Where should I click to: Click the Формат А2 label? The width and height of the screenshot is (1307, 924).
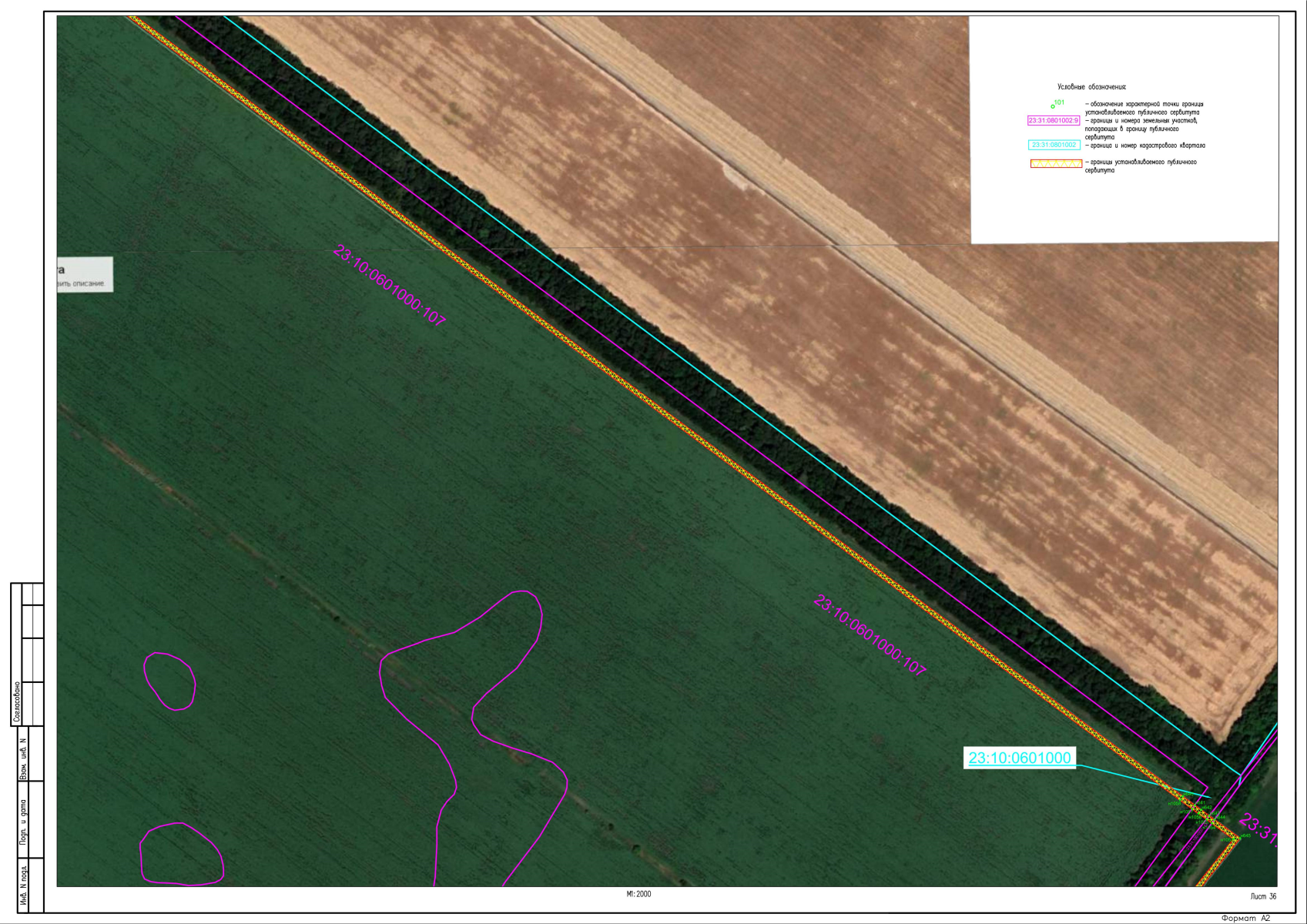(x=1245, y=918)
